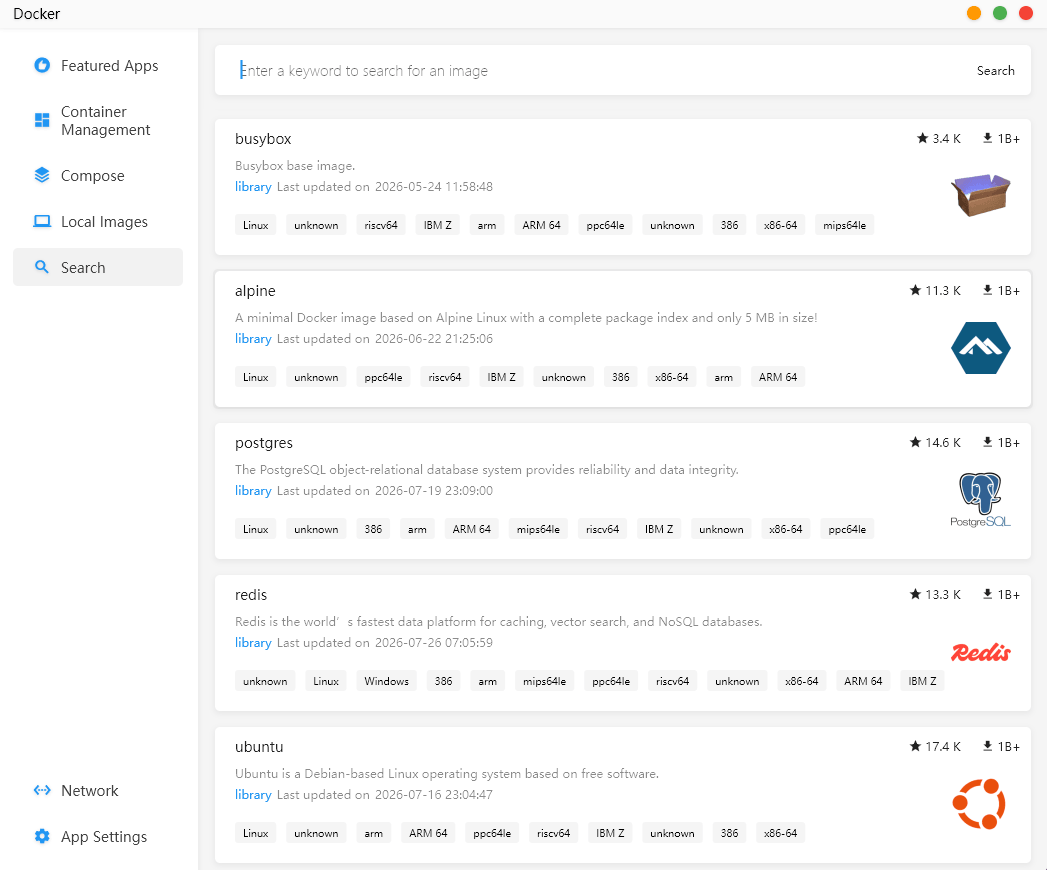
Task: Select the postgres image title
Action: (264, 443)
